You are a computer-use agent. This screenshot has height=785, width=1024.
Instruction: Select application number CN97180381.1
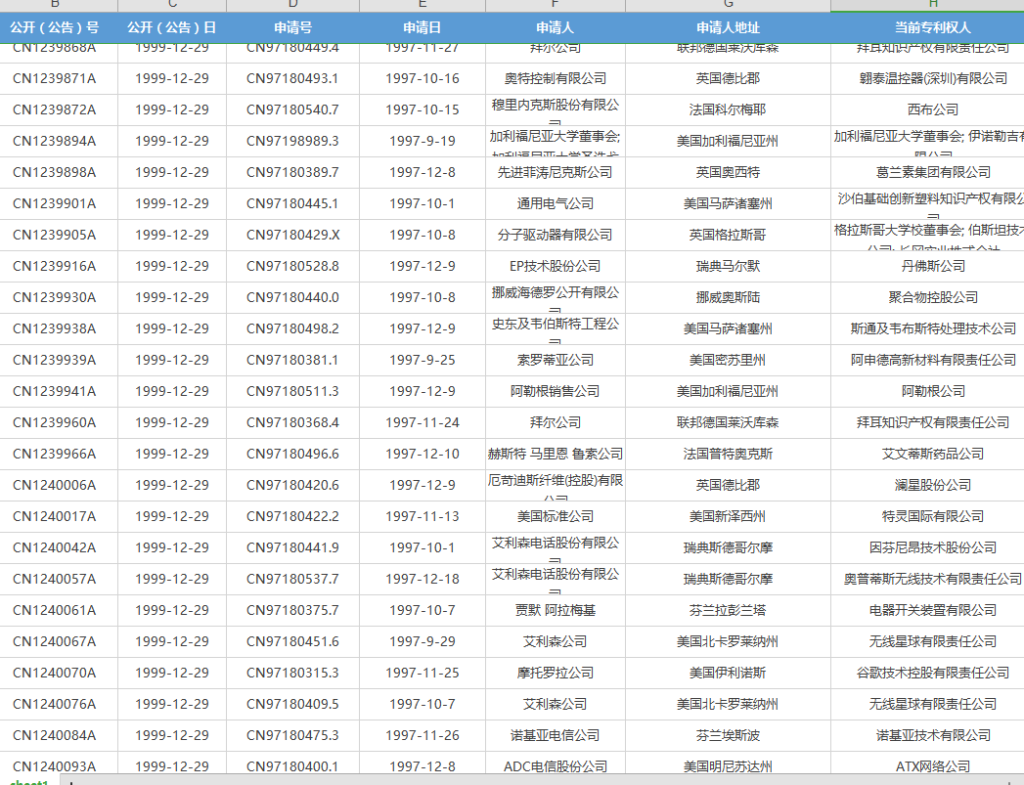[x=293, y=360]
